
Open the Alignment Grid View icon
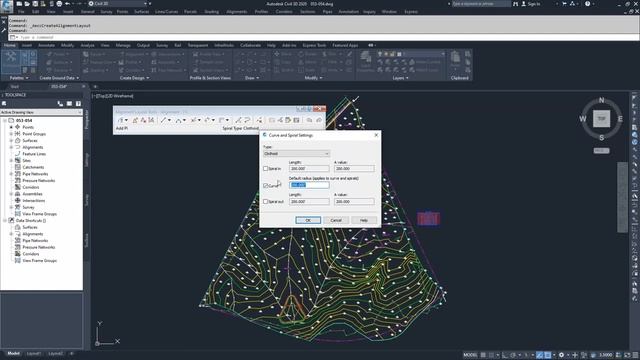tap(296, 120)
